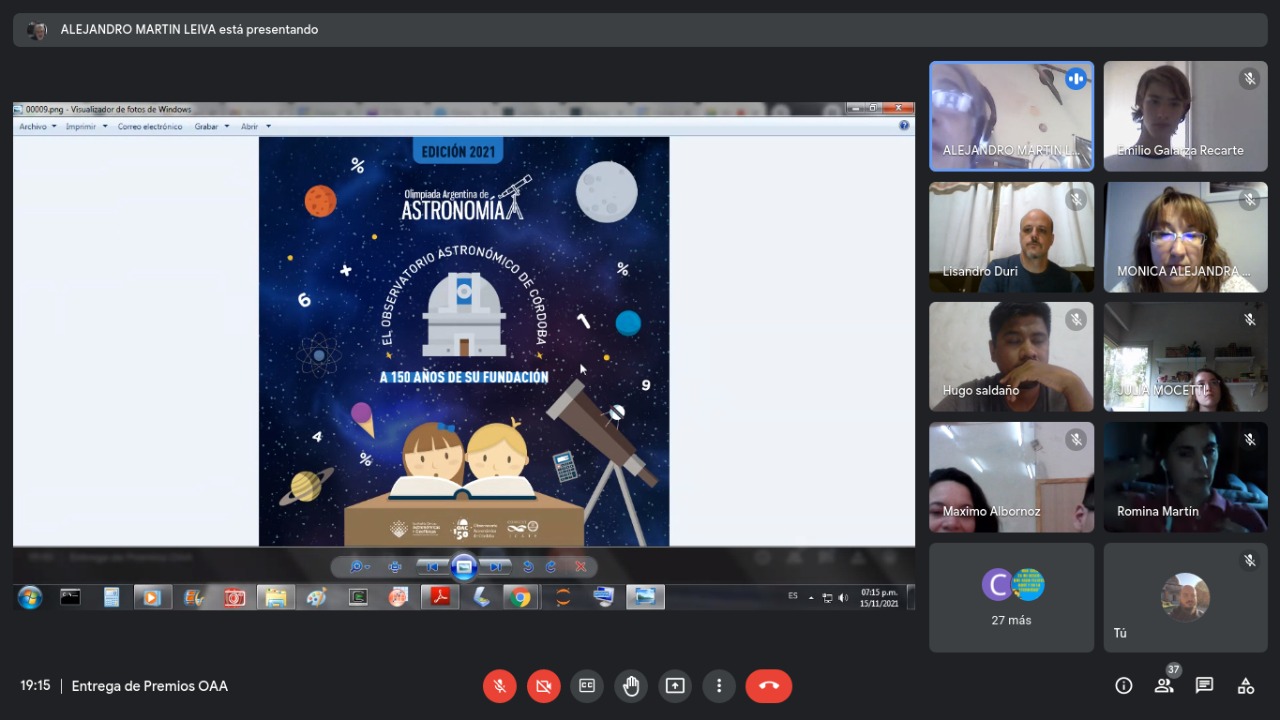Click the text document taskbar icon
Image resolution: width=1280 pixels, height=720 pixels.
pyautogui.click(x=111, y=598)
